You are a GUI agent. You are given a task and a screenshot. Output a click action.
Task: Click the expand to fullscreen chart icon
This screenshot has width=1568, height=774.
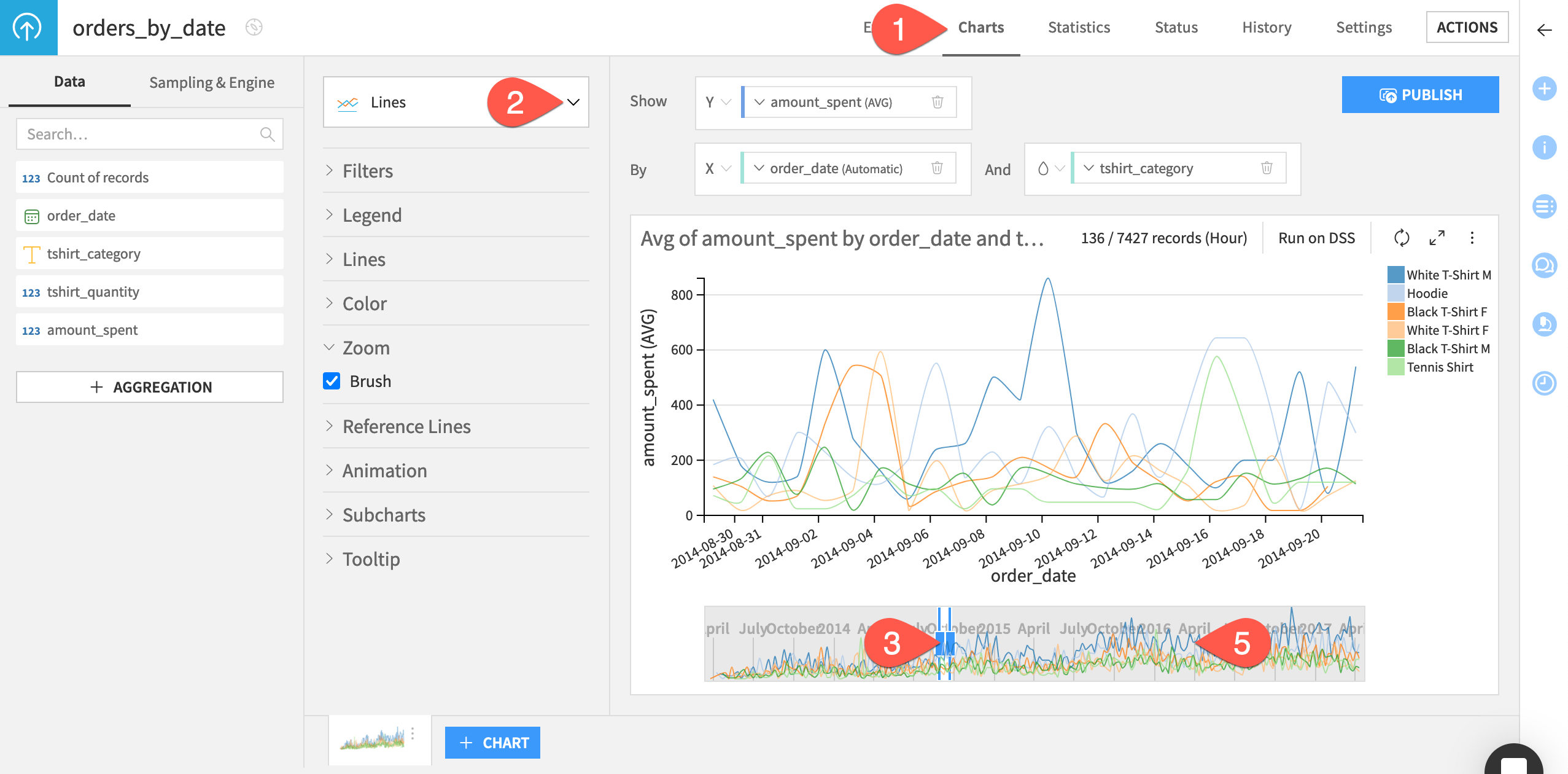(x=1437, y=238)
